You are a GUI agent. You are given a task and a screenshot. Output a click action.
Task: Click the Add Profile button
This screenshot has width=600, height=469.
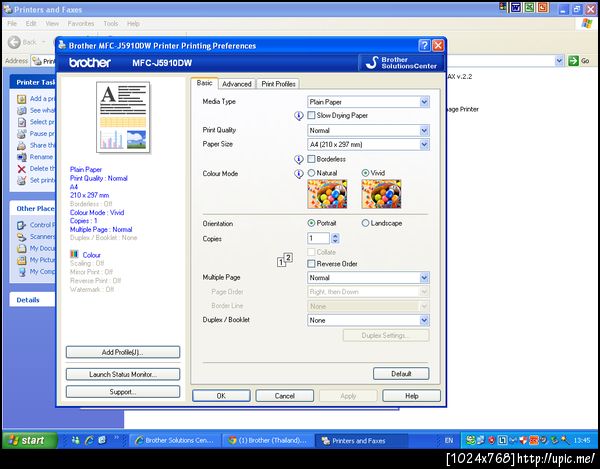pyautogui.click(x=123, y=352)
